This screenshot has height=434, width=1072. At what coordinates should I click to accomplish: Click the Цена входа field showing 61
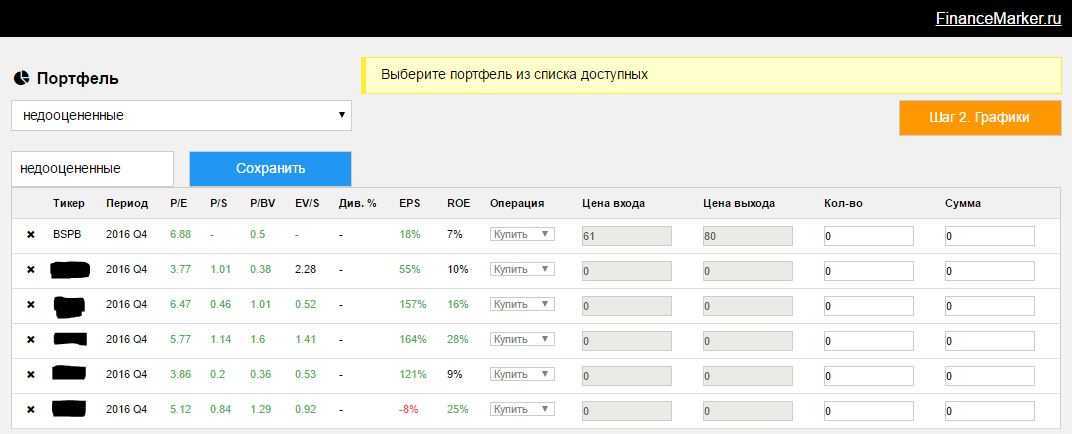tap(626, 236)
